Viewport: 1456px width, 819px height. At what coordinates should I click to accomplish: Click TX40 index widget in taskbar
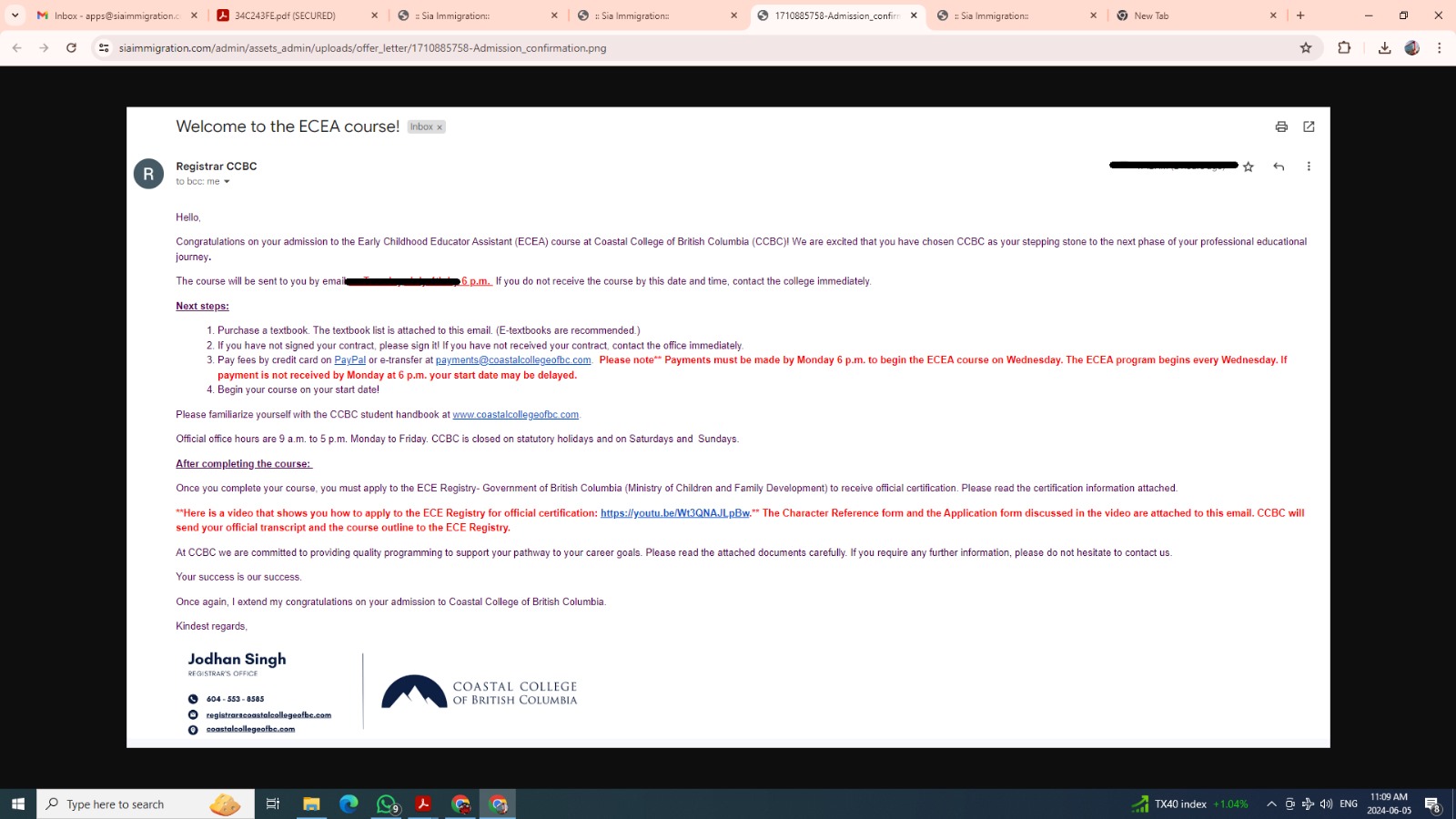point(1189,804)
